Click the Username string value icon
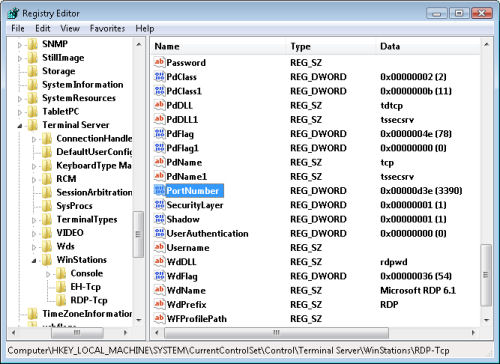The image size is (500, 364). [159, 247]
